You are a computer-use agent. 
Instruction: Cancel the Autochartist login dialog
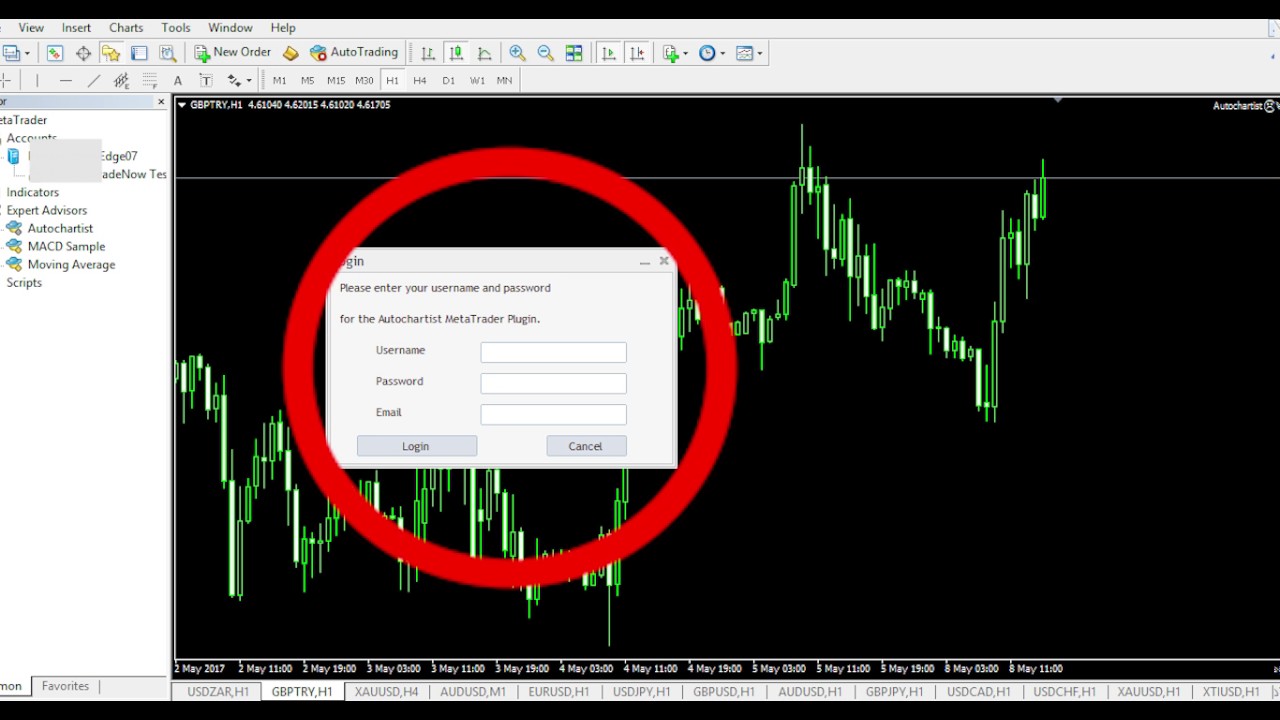pyautogui.click(x=586, y=446)
